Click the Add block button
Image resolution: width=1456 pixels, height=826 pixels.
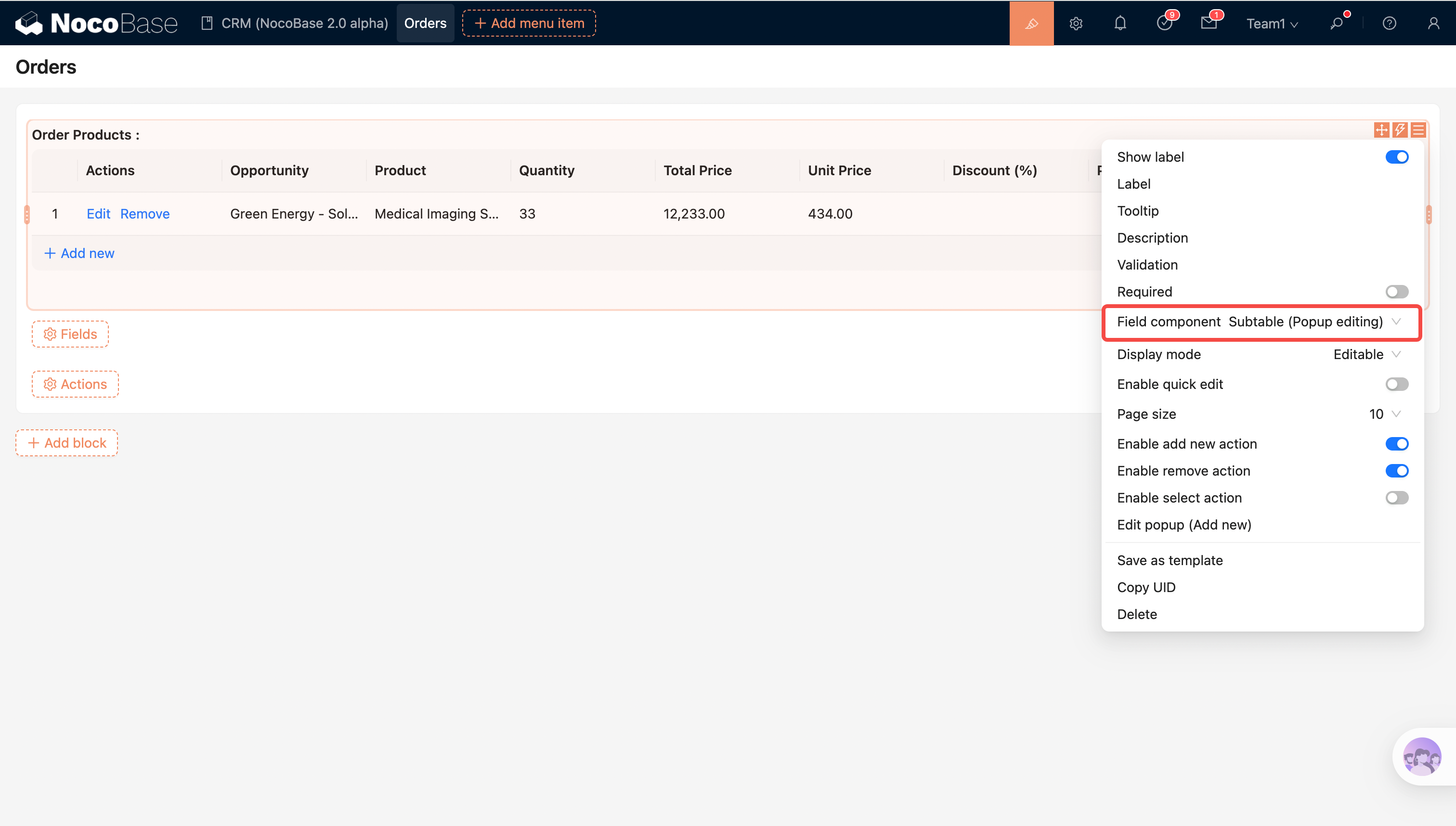tap(67, 442)
